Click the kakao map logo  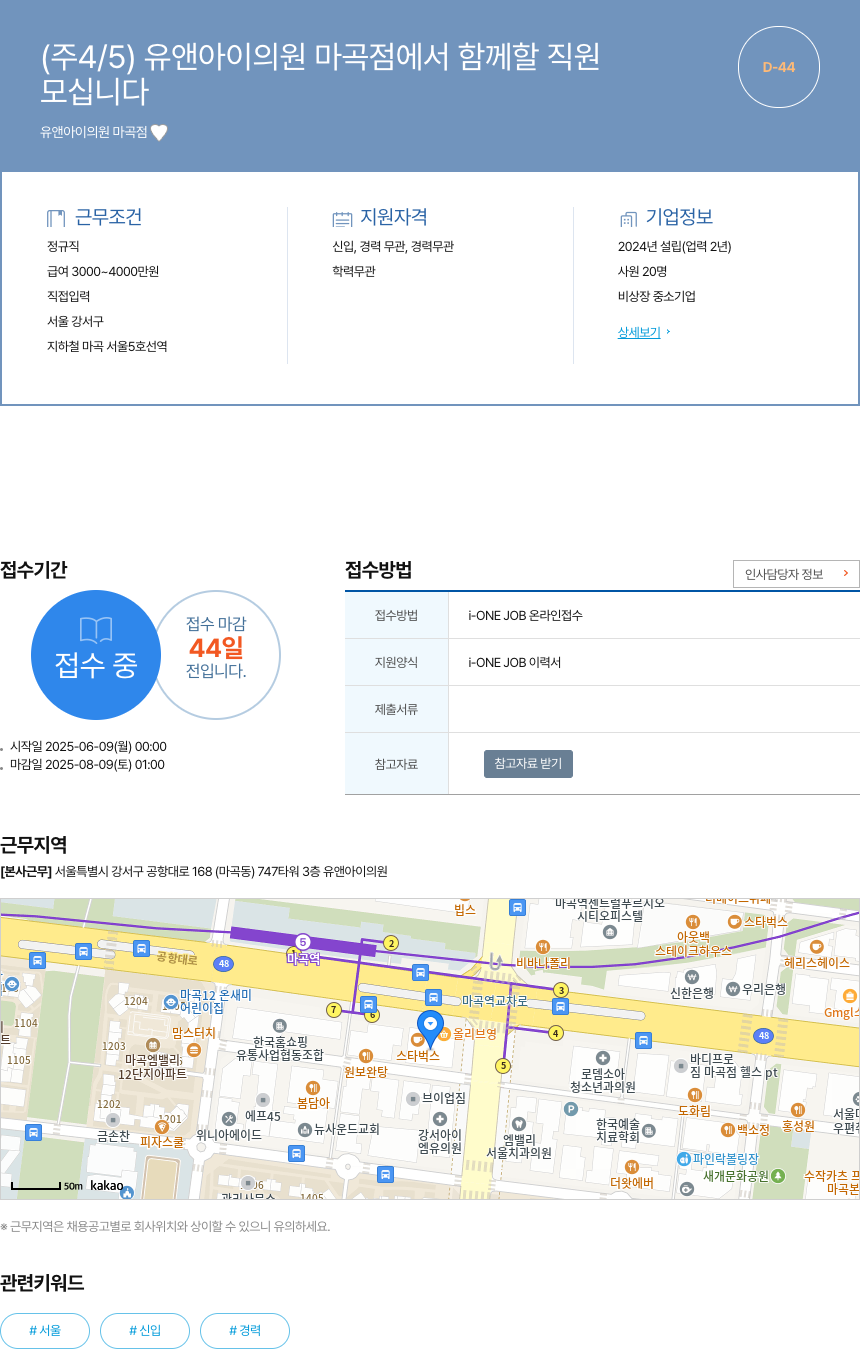pyautogui.click(x=107, y=1185)
